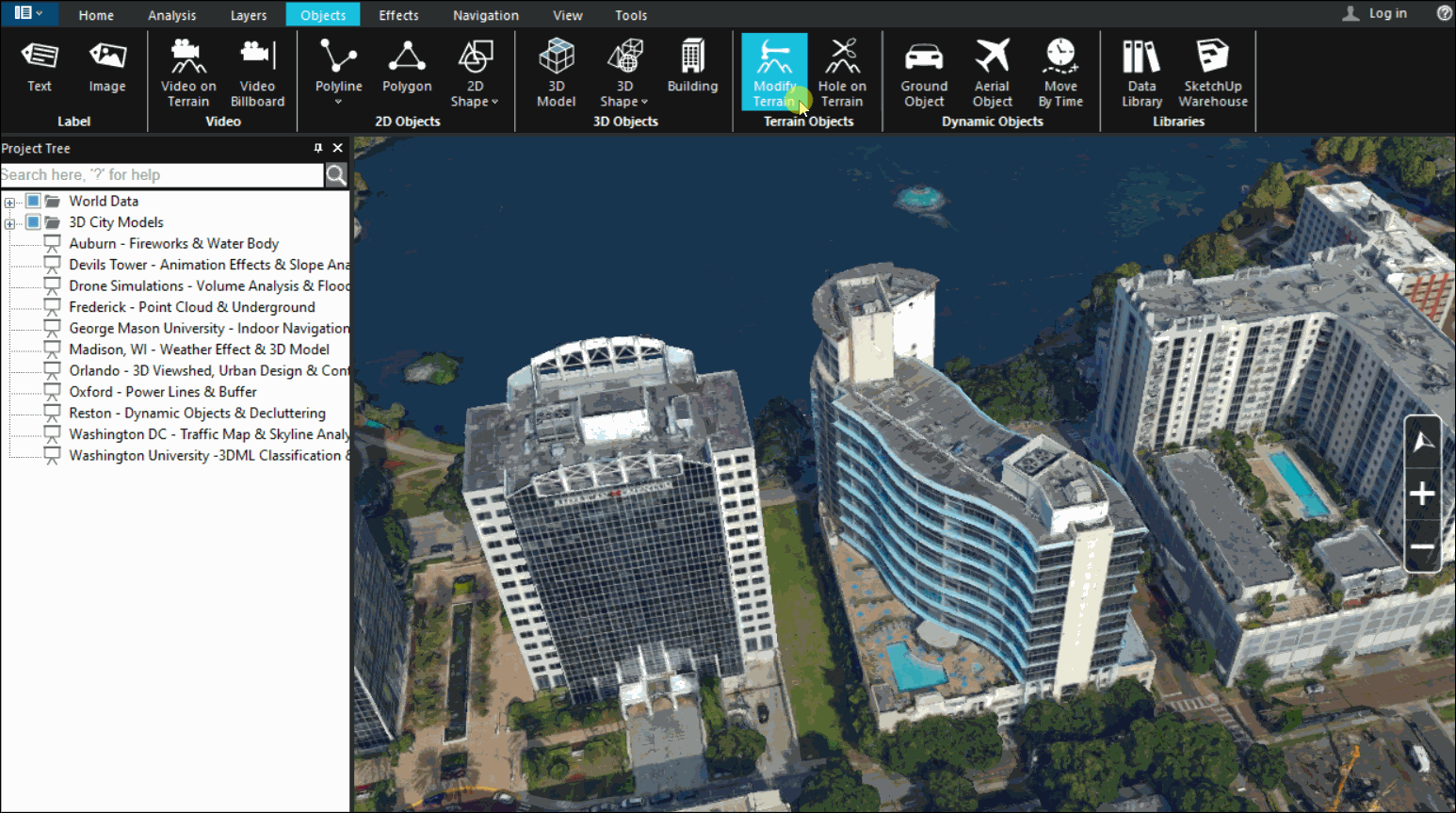
Task: Select the Move By Time tool
Action: [x=1060, y=73]
